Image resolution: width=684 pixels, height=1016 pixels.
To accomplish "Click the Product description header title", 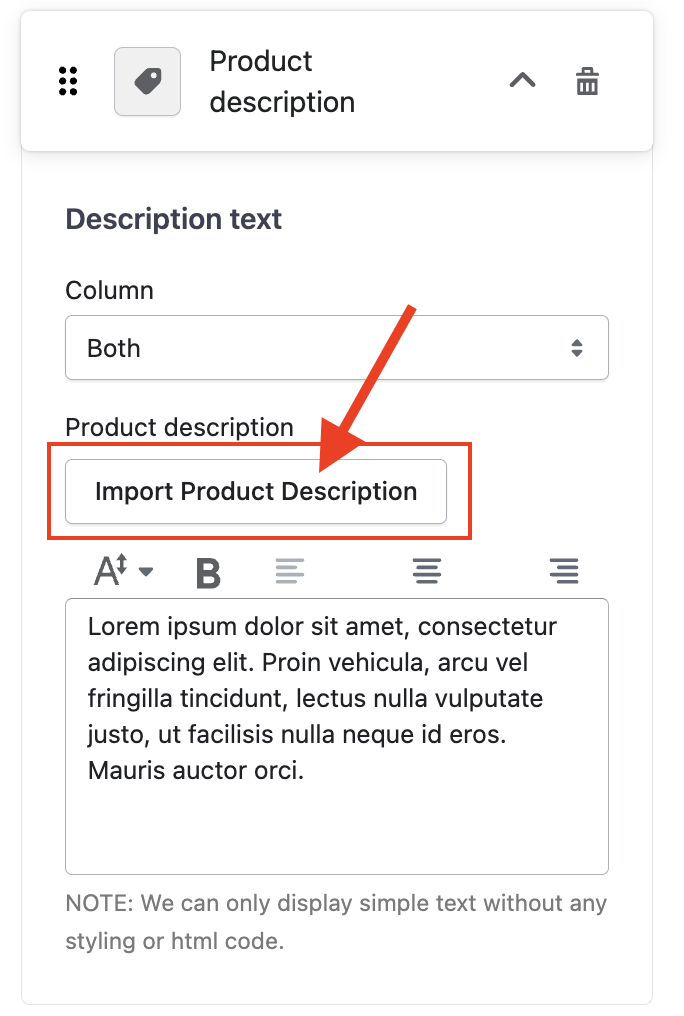I will point(281,81).
